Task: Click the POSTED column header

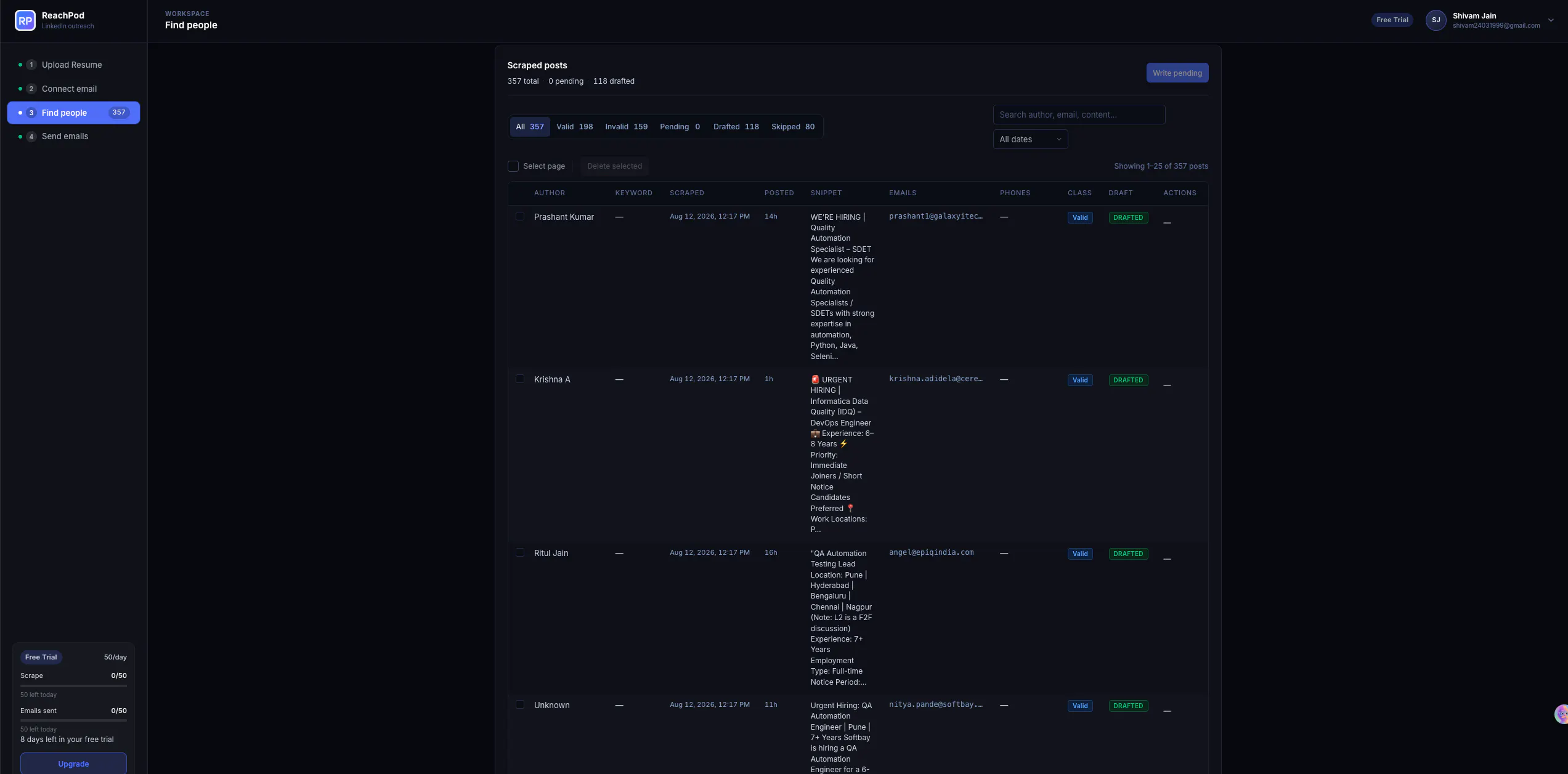Action: click(x=779, y=193)
